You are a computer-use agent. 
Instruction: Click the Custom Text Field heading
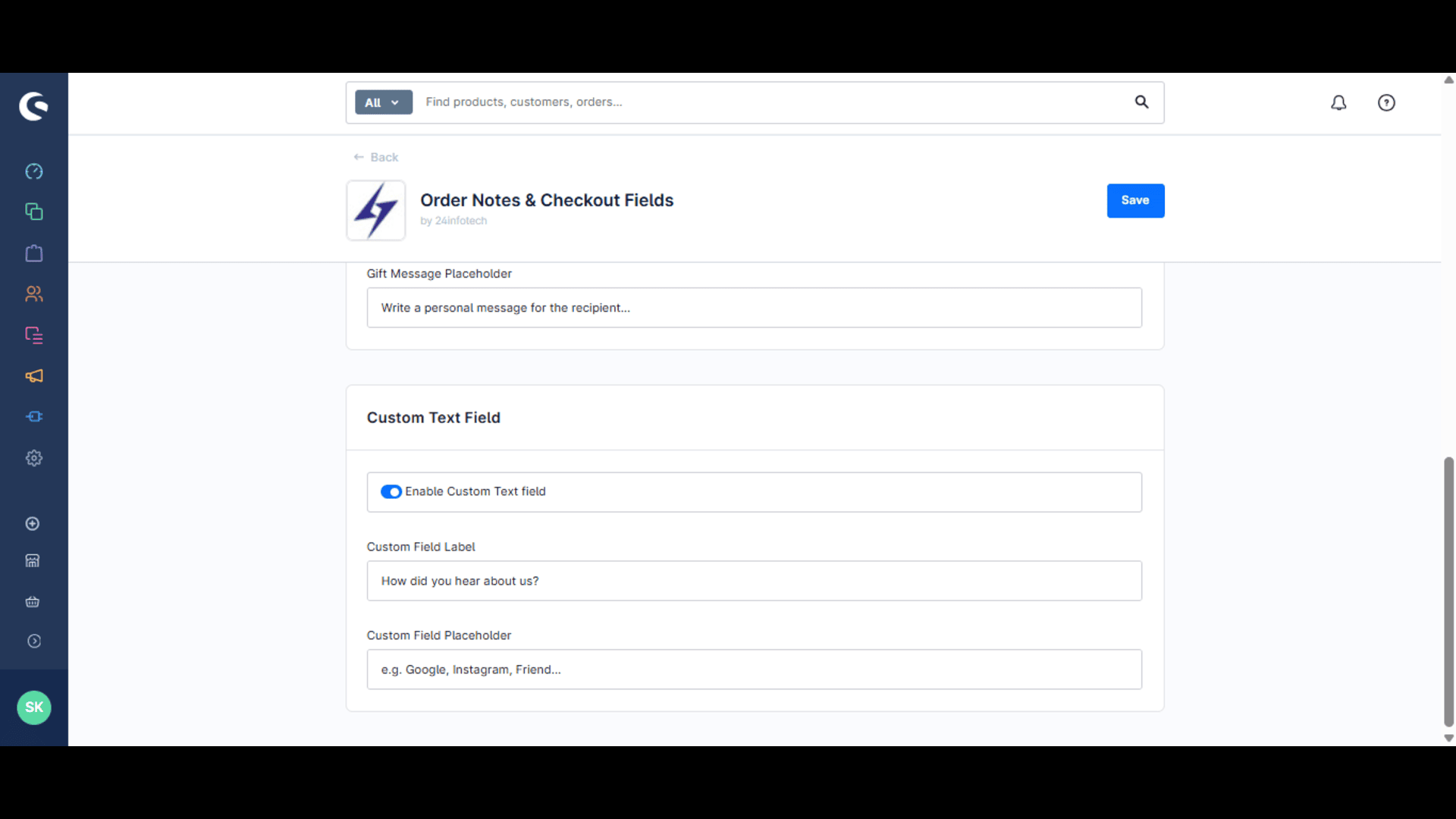pyautogui.click(x=434, y=418)
